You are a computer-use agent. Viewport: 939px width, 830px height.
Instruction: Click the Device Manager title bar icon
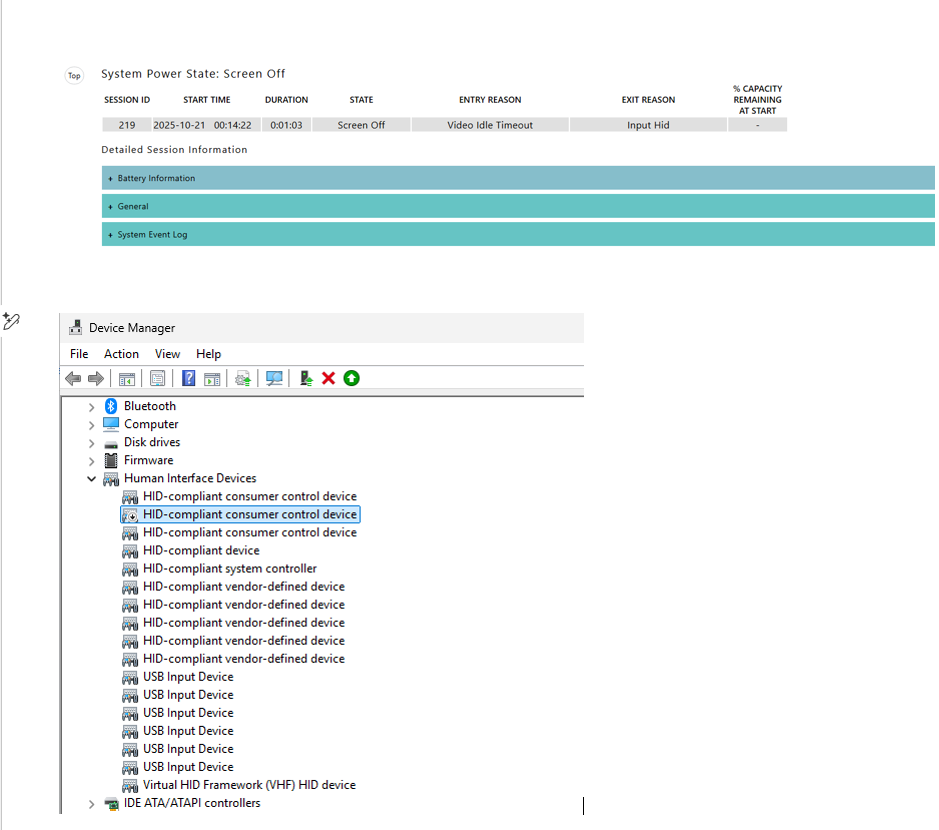(x=75, y=328)
